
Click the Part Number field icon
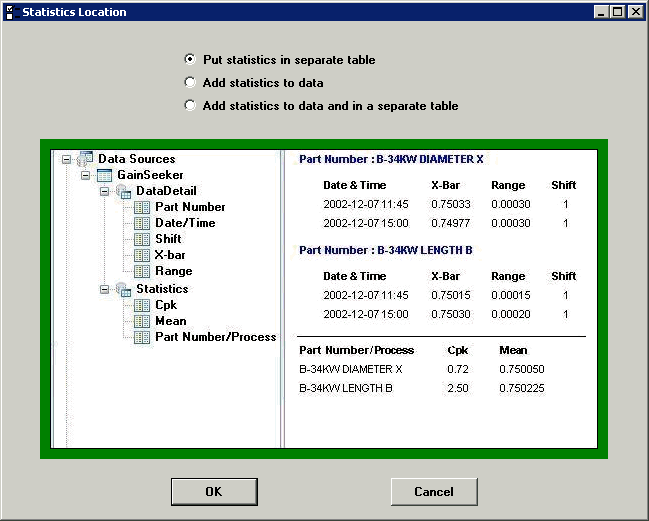point(142,207)
